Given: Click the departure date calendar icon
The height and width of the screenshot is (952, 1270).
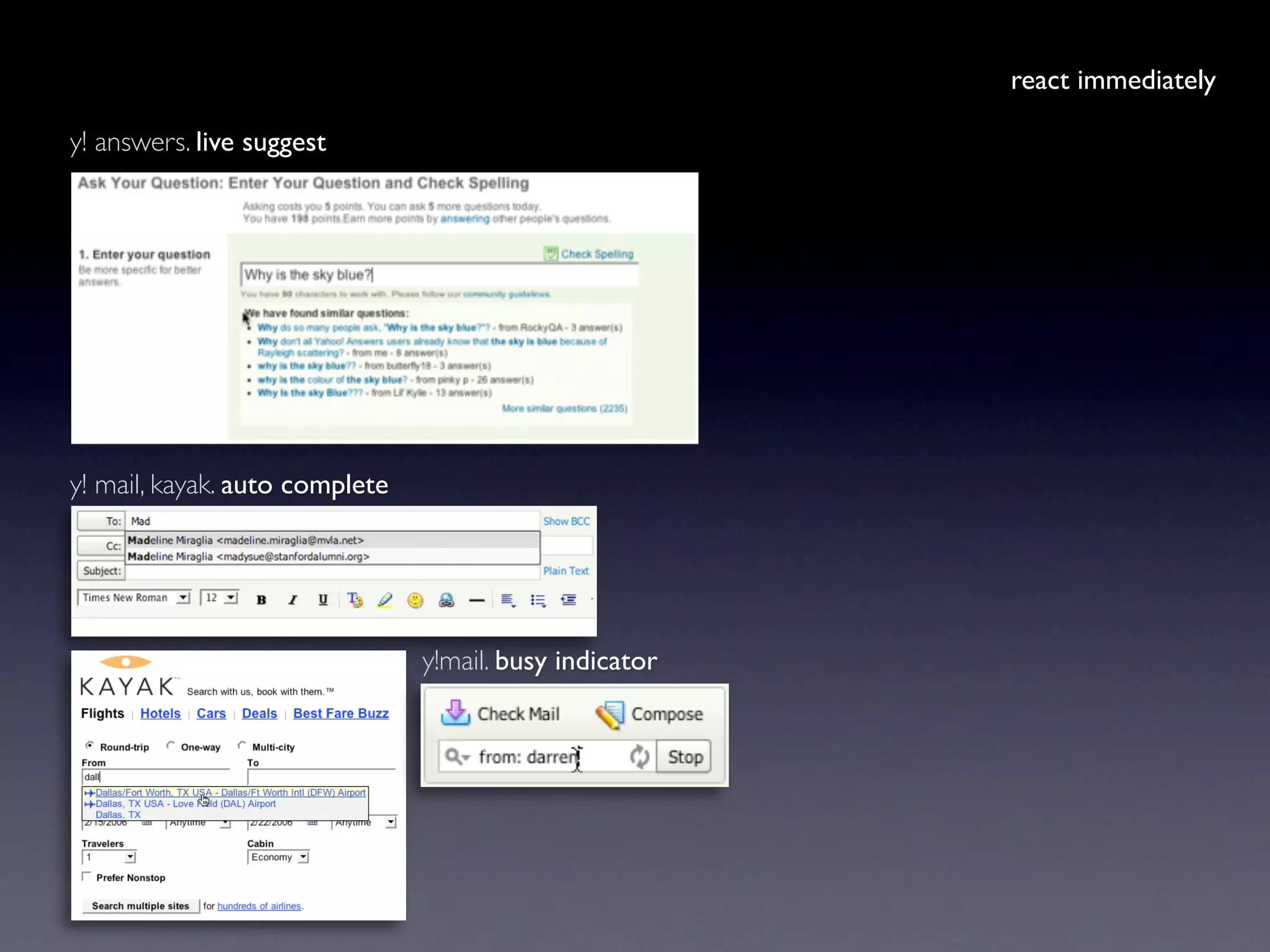Looking at the screenshot, I should (x=147, y=823).
